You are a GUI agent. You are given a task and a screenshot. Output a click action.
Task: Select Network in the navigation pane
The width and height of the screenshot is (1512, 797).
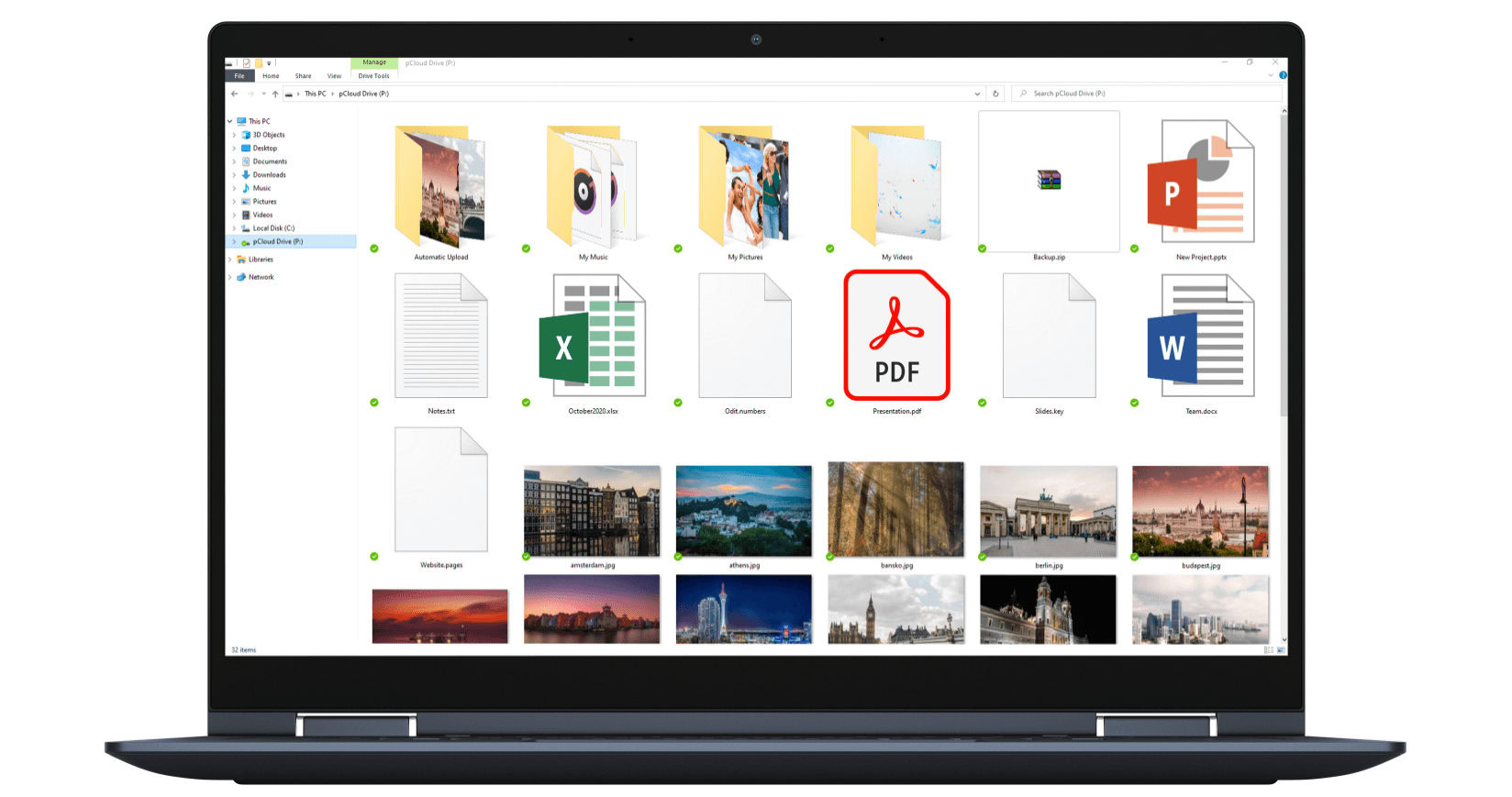pyautogui.click(x=261, y=277)
